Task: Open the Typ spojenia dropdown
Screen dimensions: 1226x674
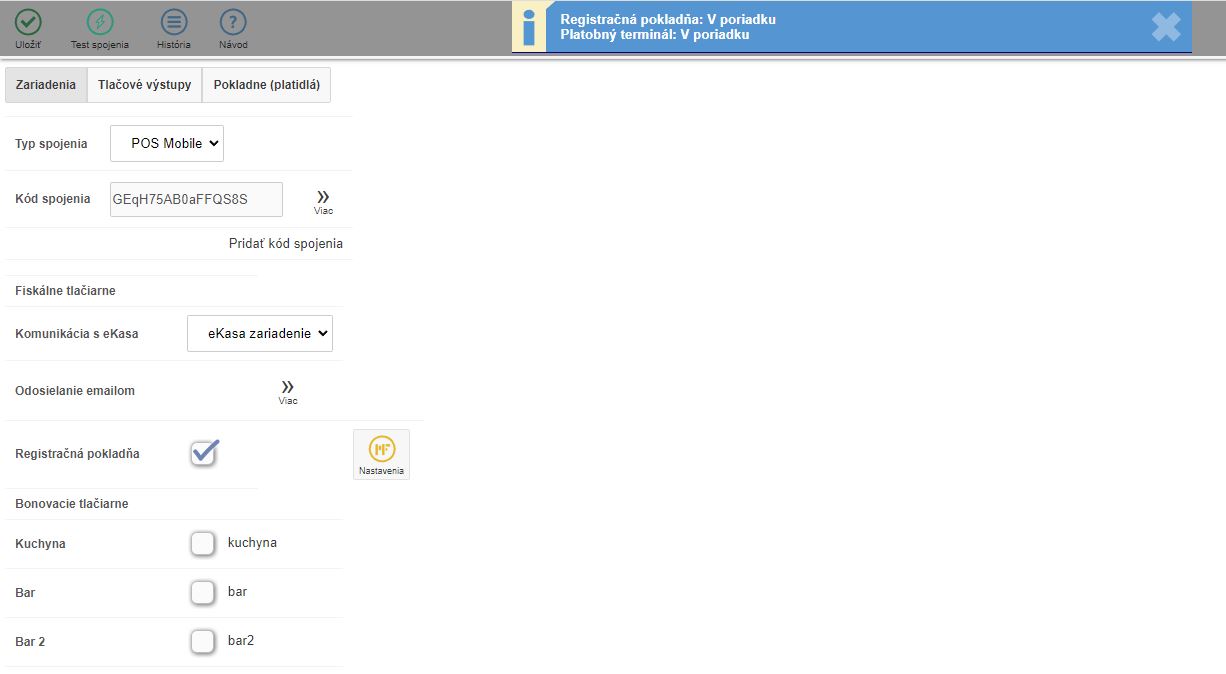Action: 167,143
